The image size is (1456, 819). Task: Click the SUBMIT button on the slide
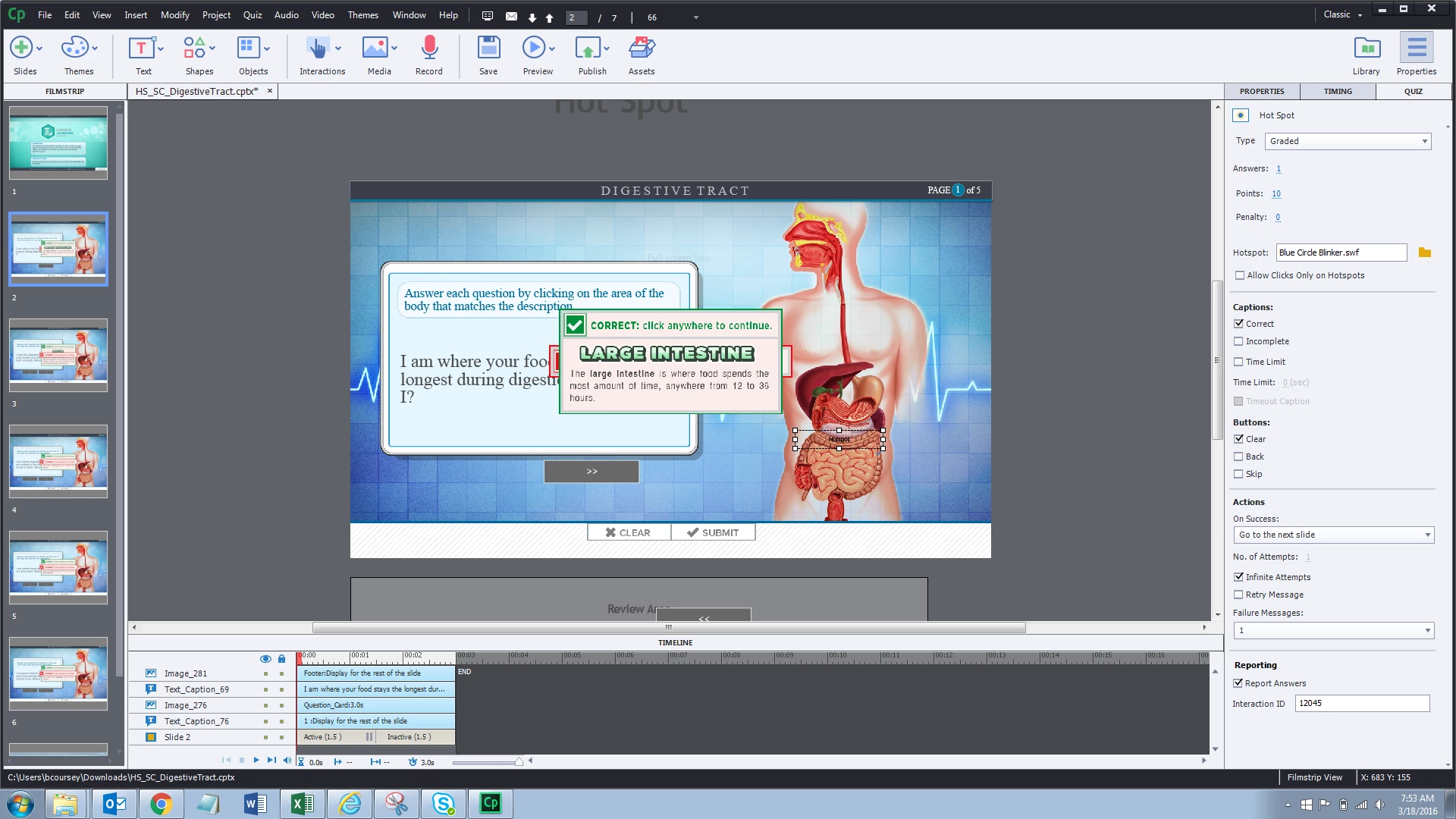point(713,532)
